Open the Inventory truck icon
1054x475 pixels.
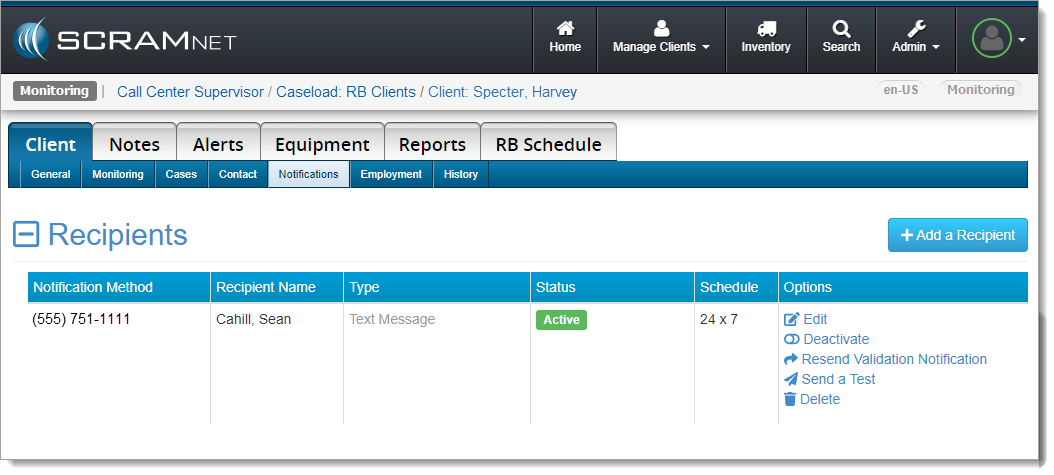(x=766, y=29)
